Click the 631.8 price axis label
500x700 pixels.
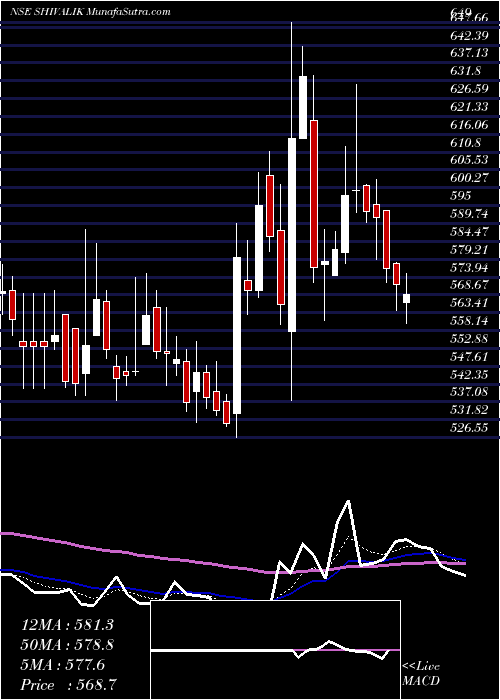(466, 71)
